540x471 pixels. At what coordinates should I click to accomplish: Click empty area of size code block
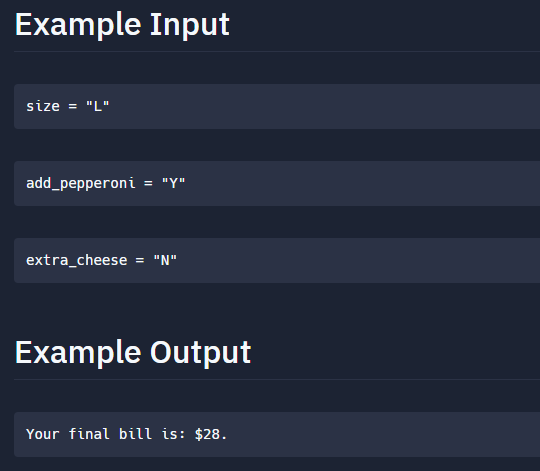tap(324, 106)
